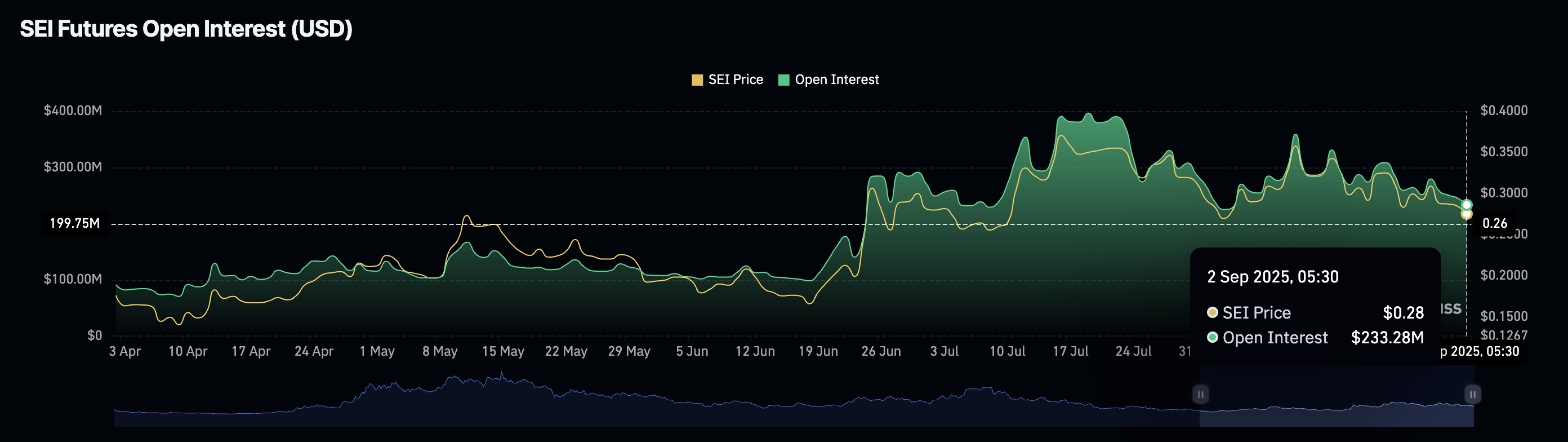Click the 199.75M crosshair label on left axis
Screen dimensions: 1568x442
[x=74, y=224]
